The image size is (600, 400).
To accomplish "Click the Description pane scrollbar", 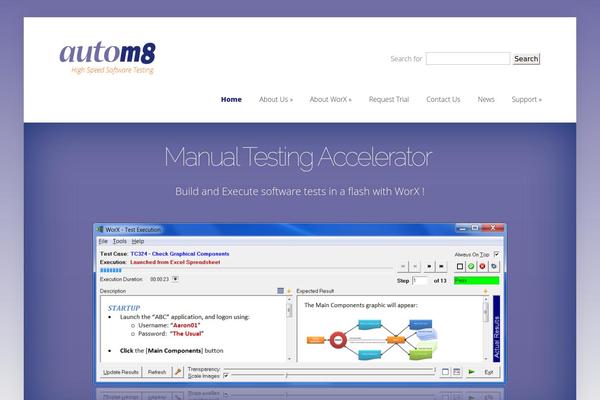I will 289,329.
